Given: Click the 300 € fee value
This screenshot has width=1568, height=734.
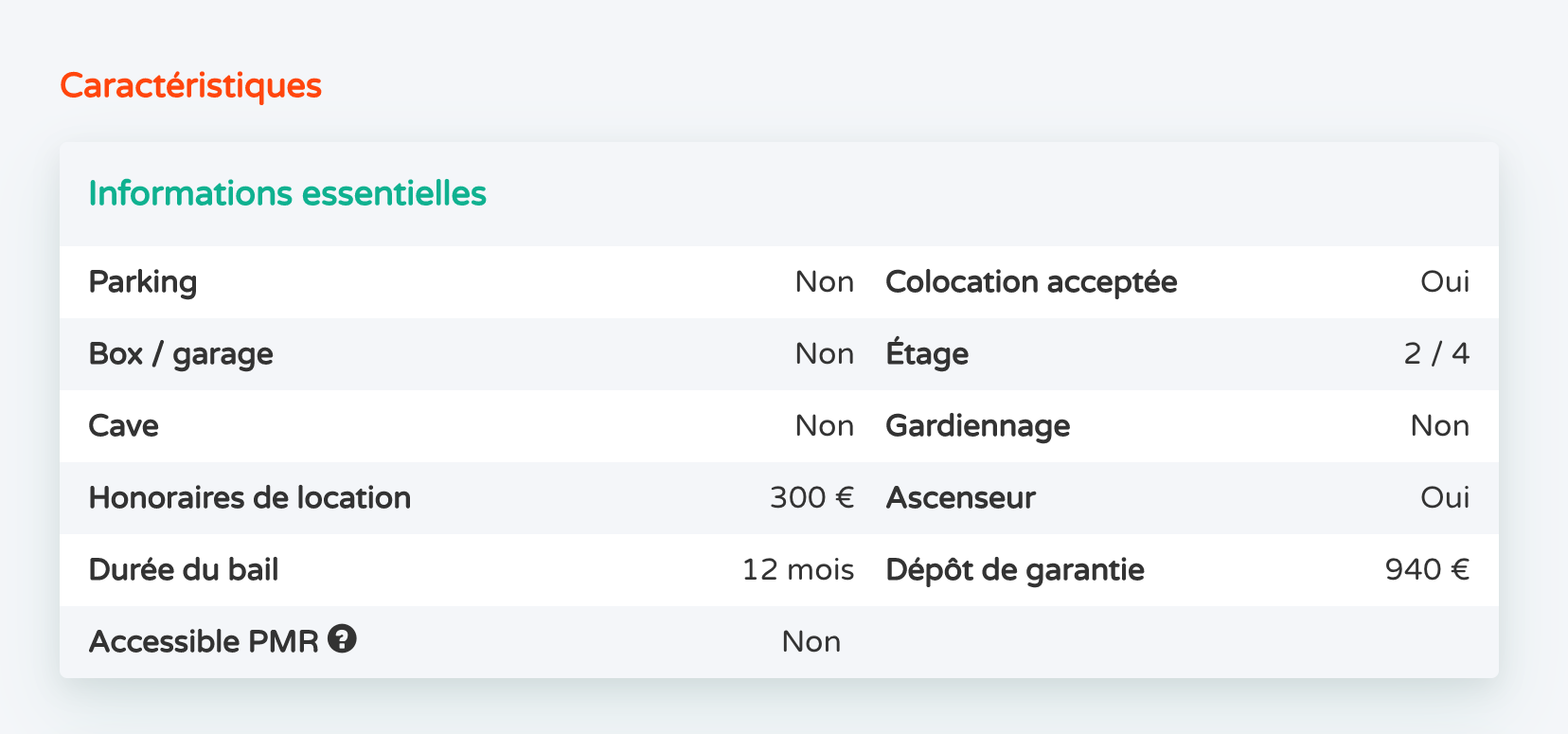Looking at the screenshot, I should (x=811, y=498).
